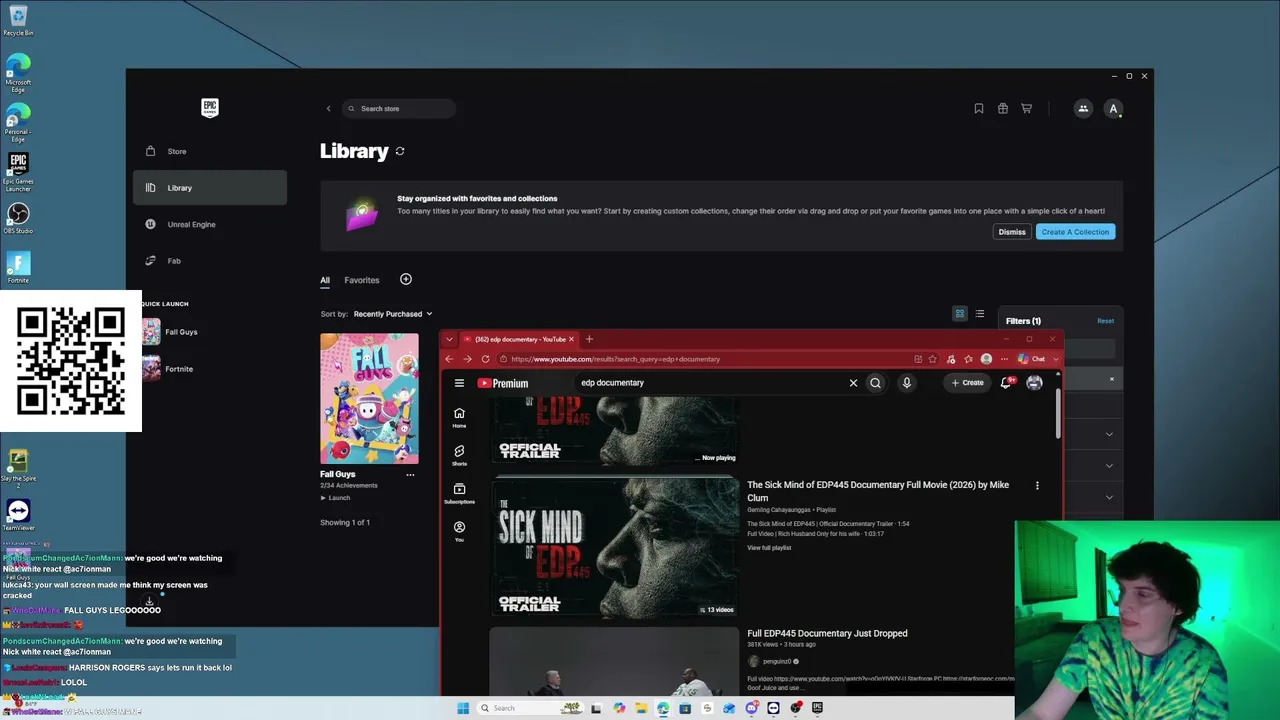
Task: Open the browser tab list dropdown
Action: pos(450,340)
